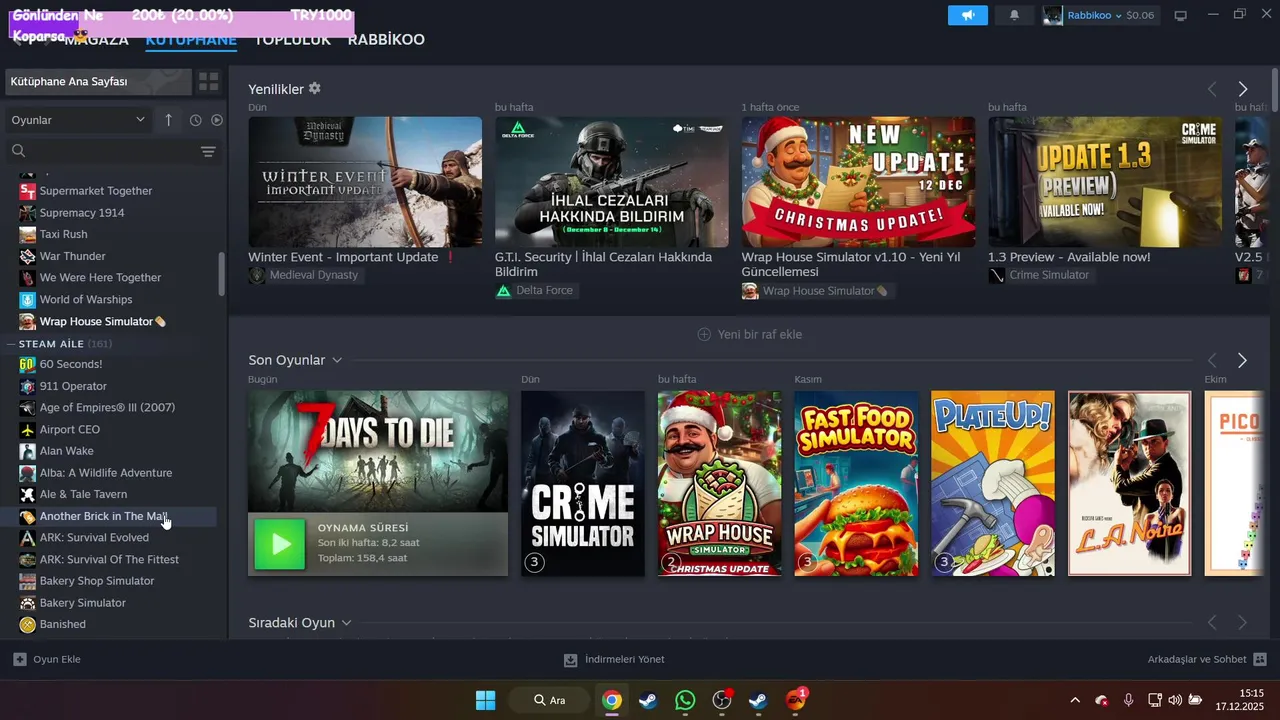Image resolution: width=1280 pixels, height=720 pixels.
Task: Click the library search input field
Action: pos(110,151)
